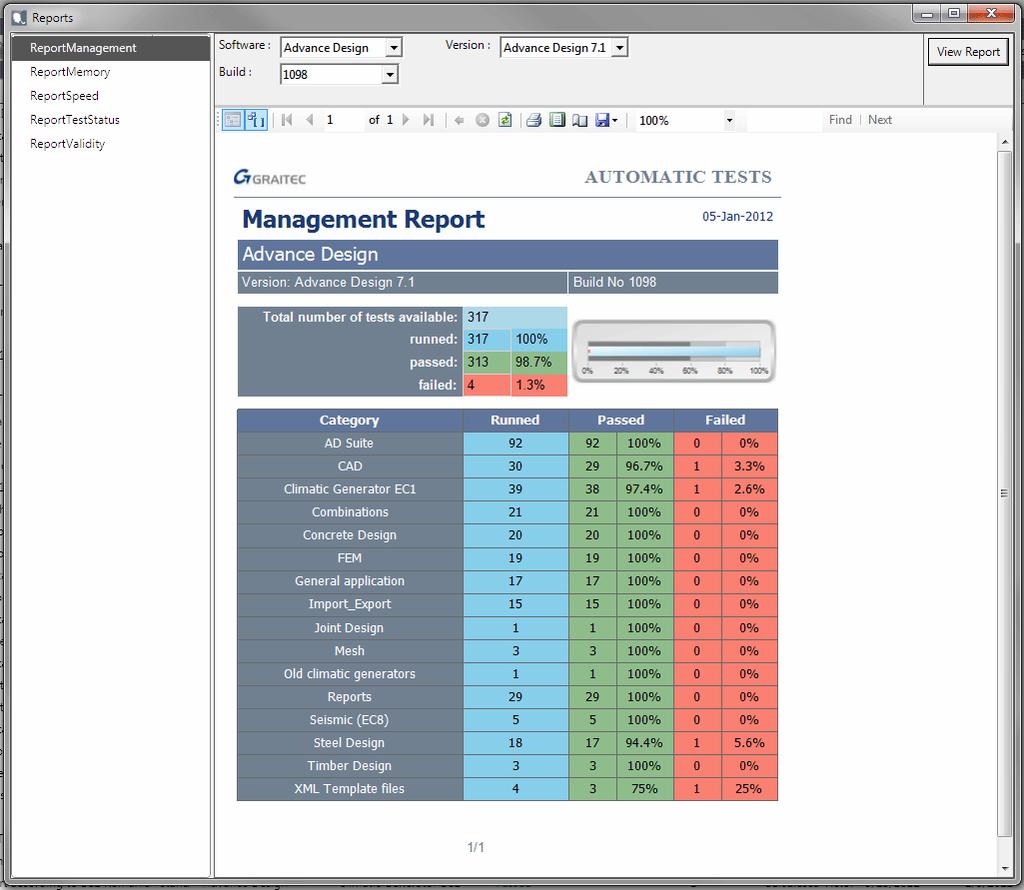The width and height of the screenshot is (1024, 890).
Task: Click the Next search link
Action: (880, 119)
